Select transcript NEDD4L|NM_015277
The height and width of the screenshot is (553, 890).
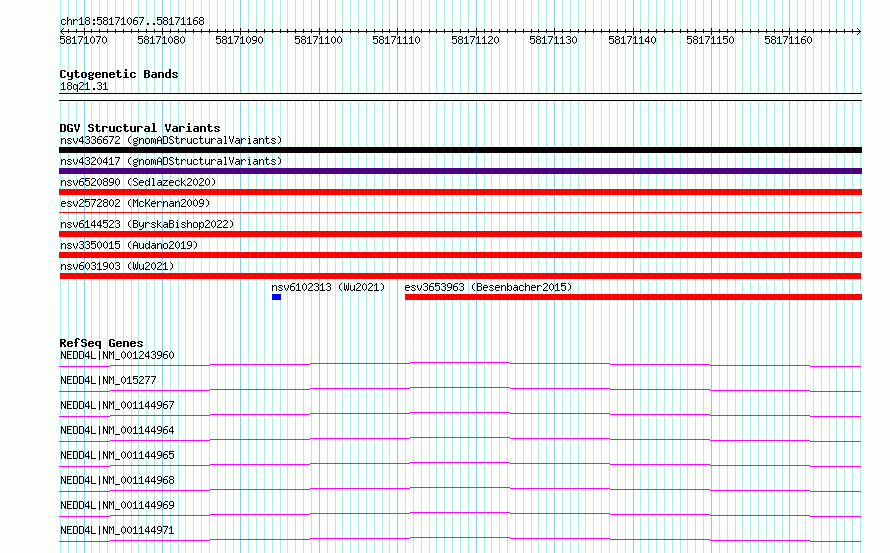pos(108,380)
